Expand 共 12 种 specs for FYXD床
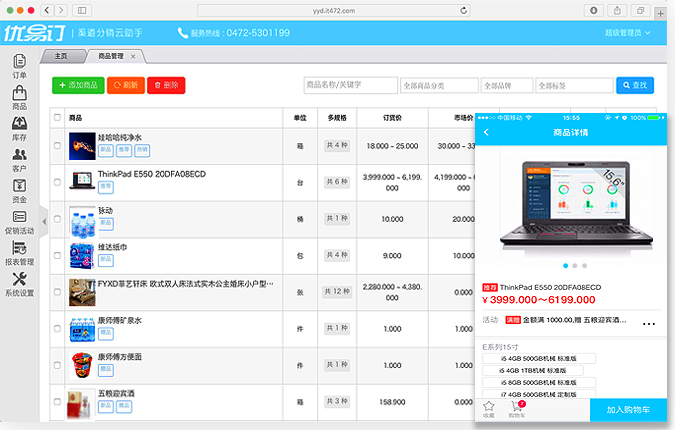Screen dimensions: 675x430 (x=337, y=292)
